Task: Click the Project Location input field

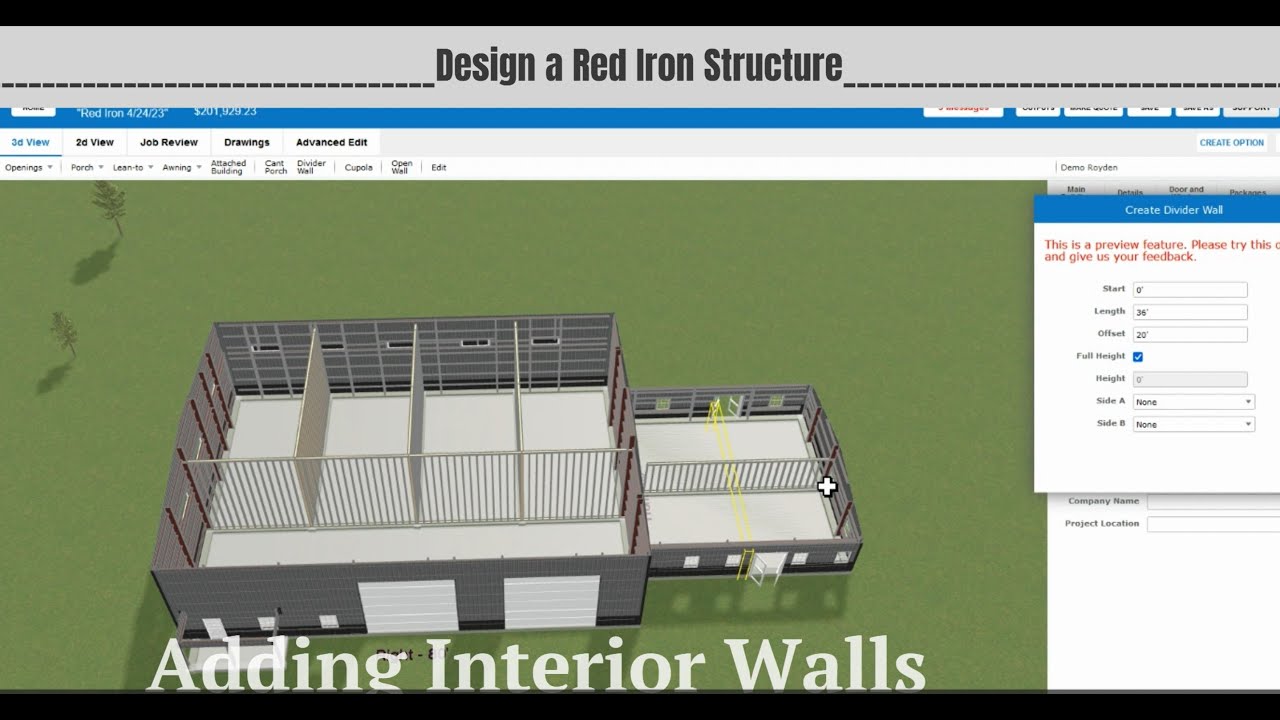Action: tap(1213, 524)
